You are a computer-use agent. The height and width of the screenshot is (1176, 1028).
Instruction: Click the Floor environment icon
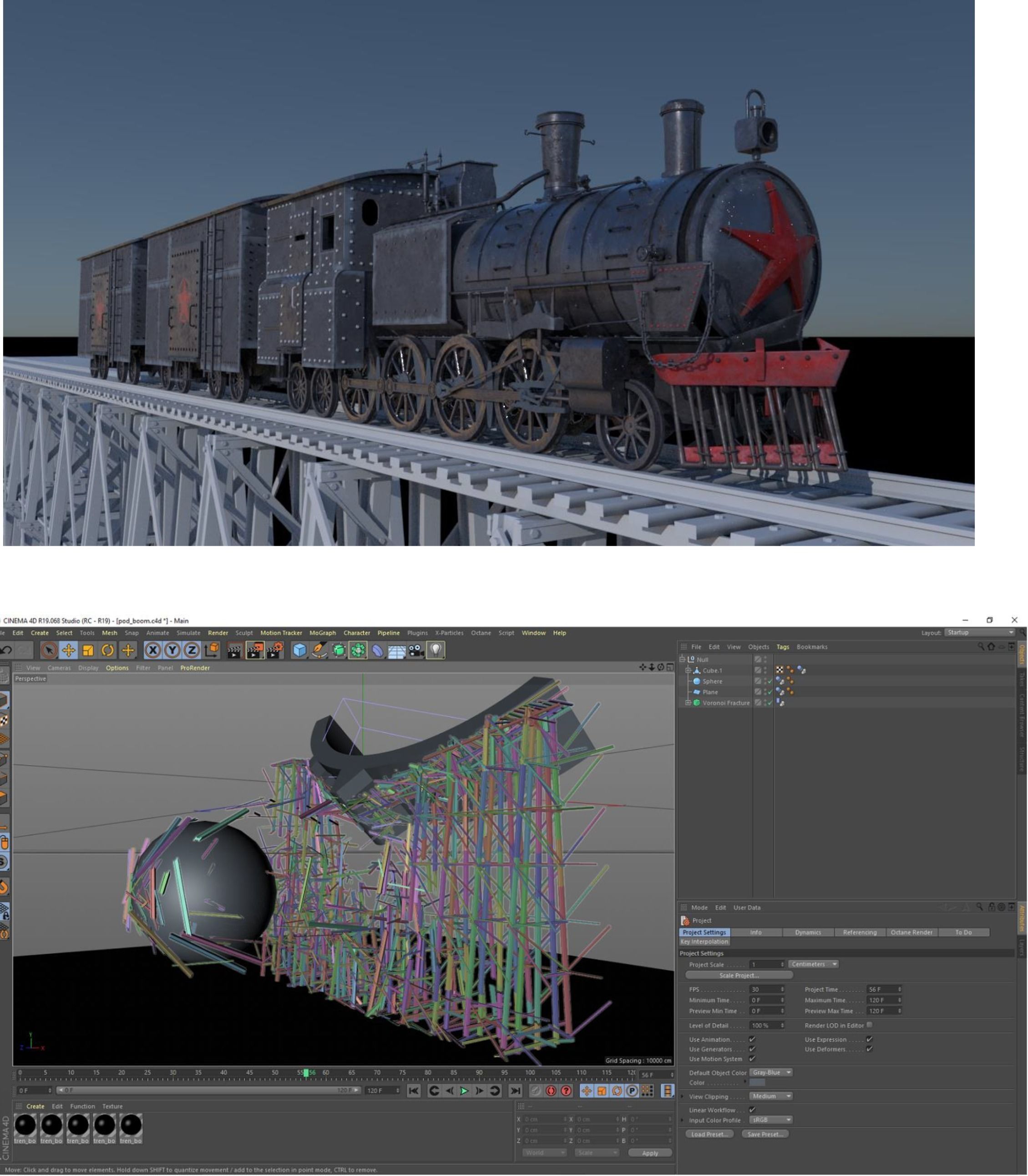click(x=396, y=651)
